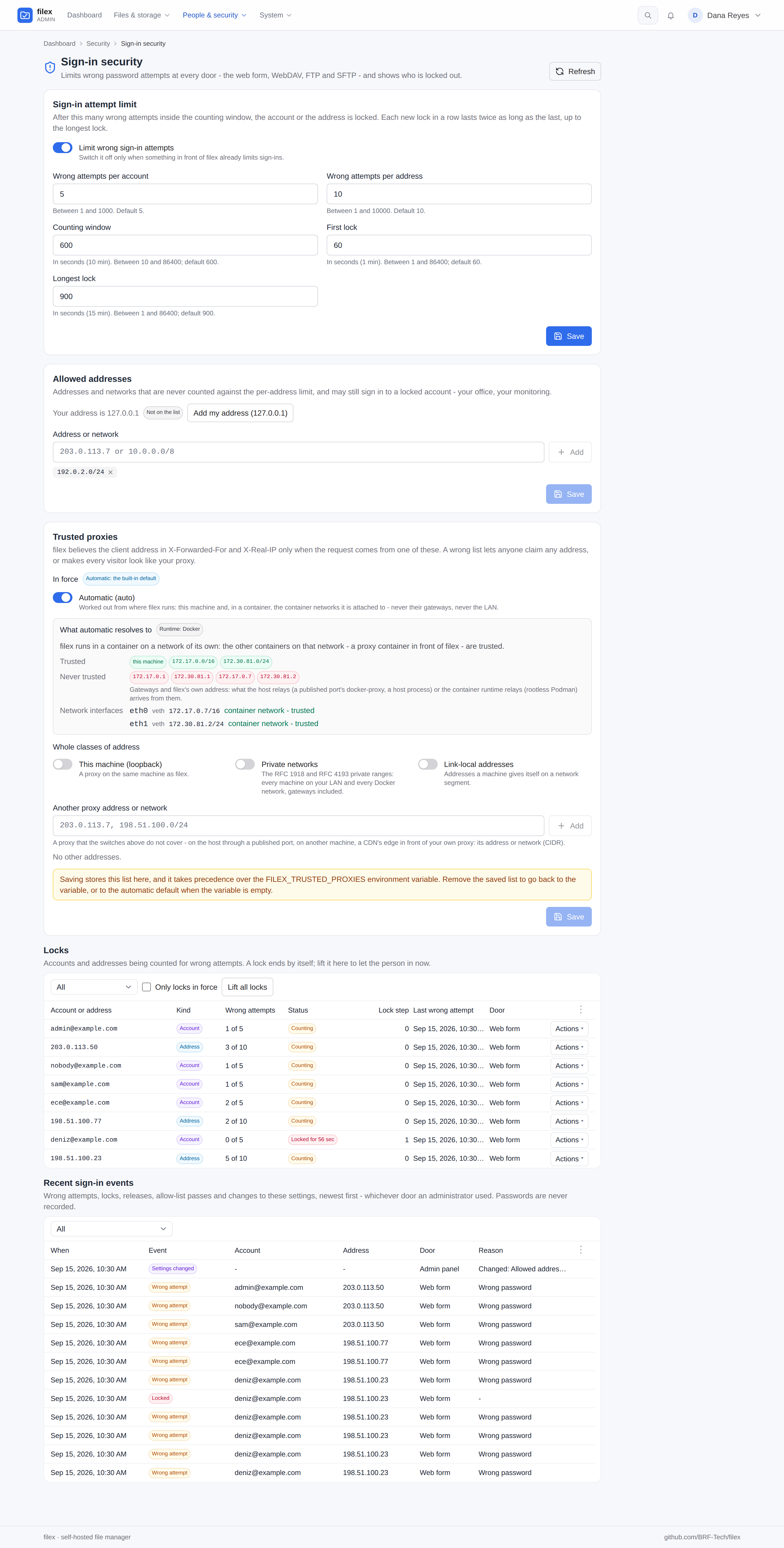Open the notifications bell
This screenshot has width=784, height=1548.
670,16
